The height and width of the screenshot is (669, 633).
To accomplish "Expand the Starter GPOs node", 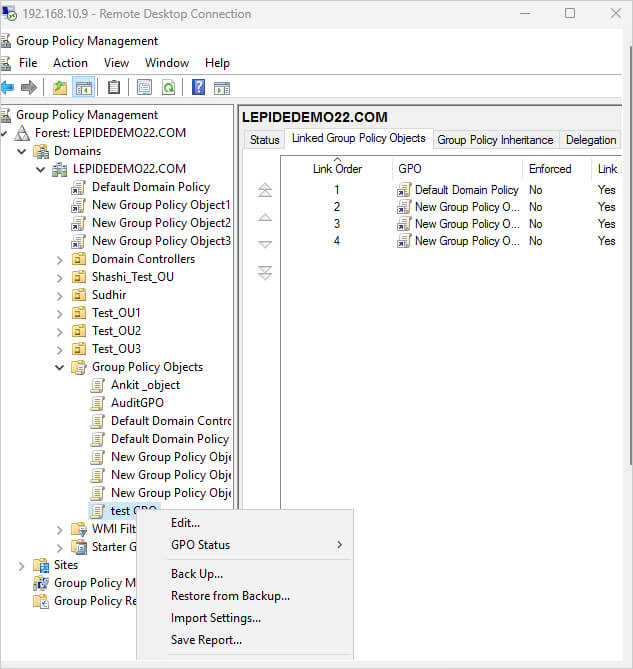I will click(60, 548).
